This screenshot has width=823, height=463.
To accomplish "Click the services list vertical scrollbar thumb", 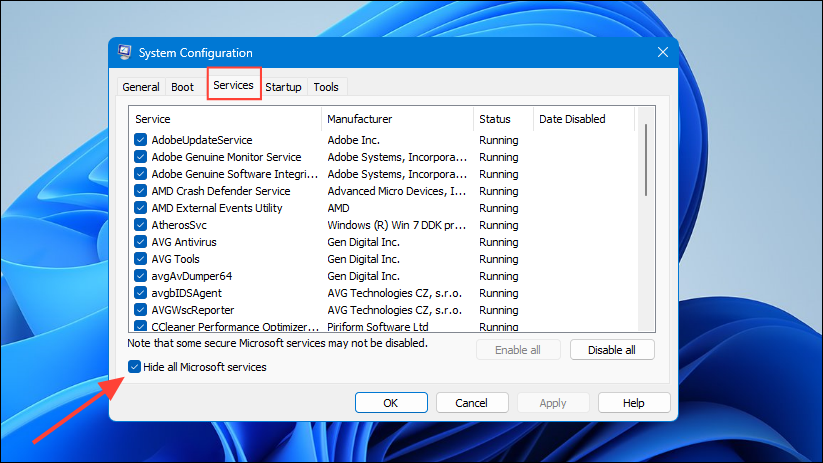I will pyautogui.click(x=646, y=160).
